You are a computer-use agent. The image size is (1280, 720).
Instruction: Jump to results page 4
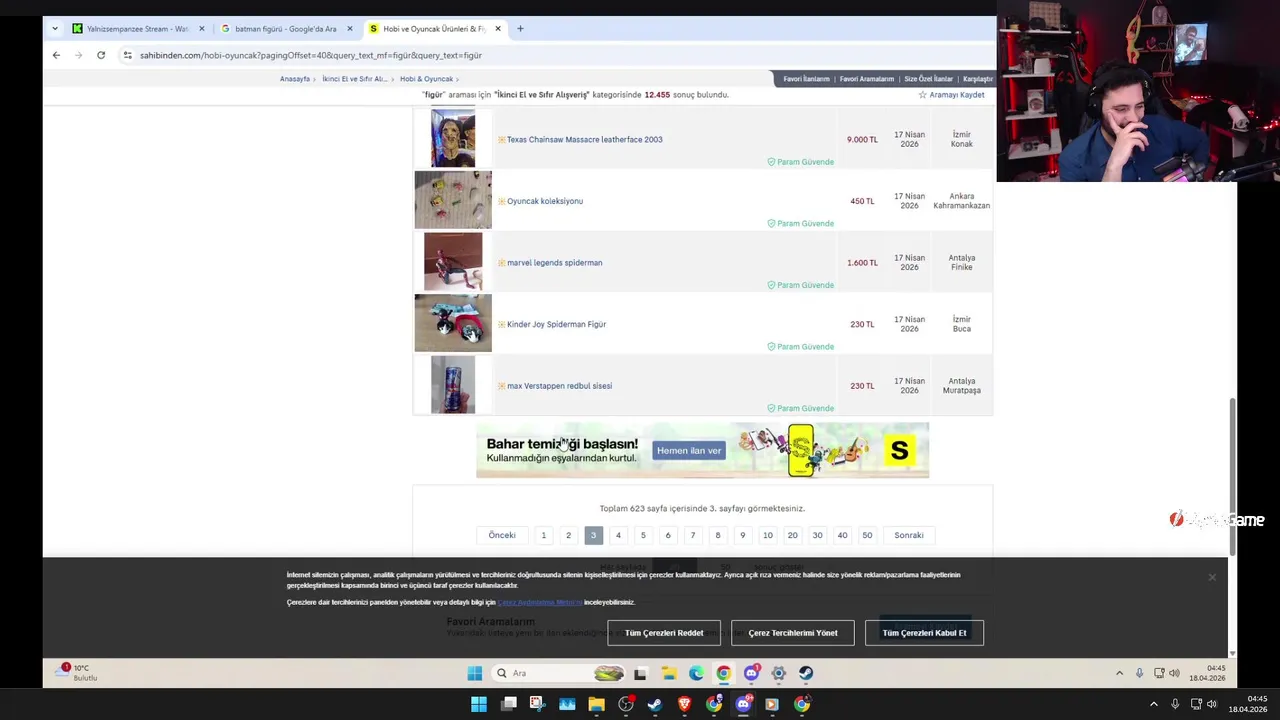(x=618, y=535)
